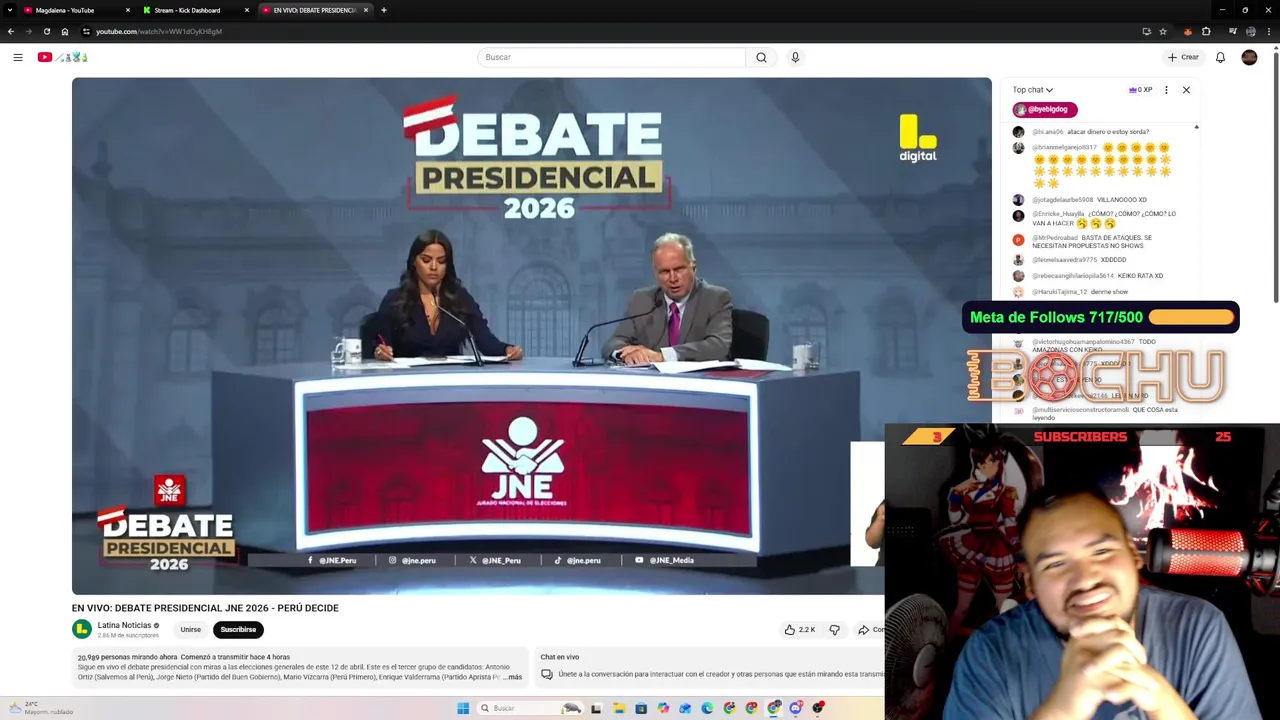Open Microsoft Edge from taskbar

[707, 708]
